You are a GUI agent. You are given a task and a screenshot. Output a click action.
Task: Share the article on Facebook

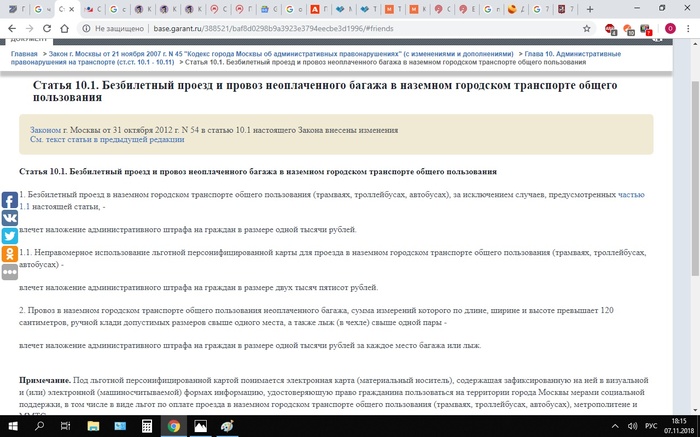tap(9, 199)
